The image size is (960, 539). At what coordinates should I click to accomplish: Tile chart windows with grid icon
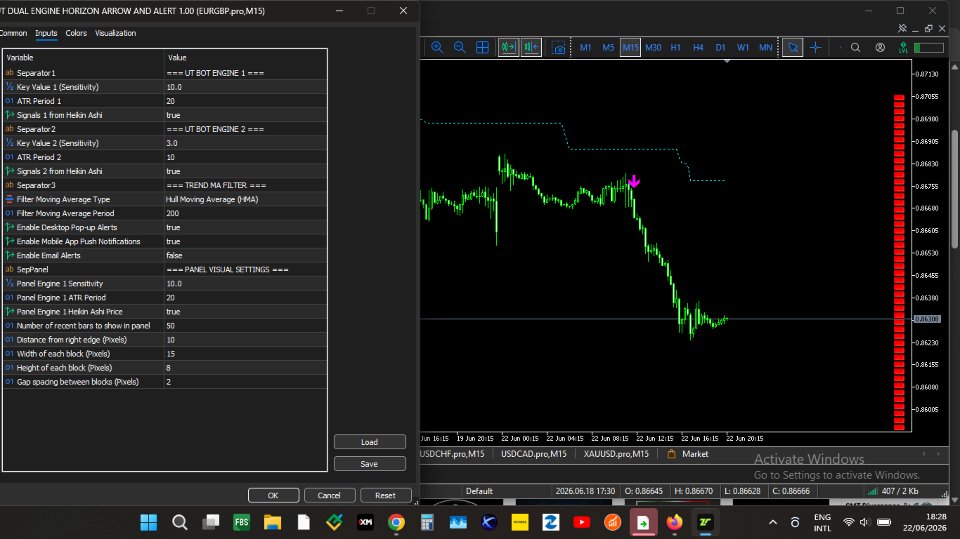coord(482,47)
